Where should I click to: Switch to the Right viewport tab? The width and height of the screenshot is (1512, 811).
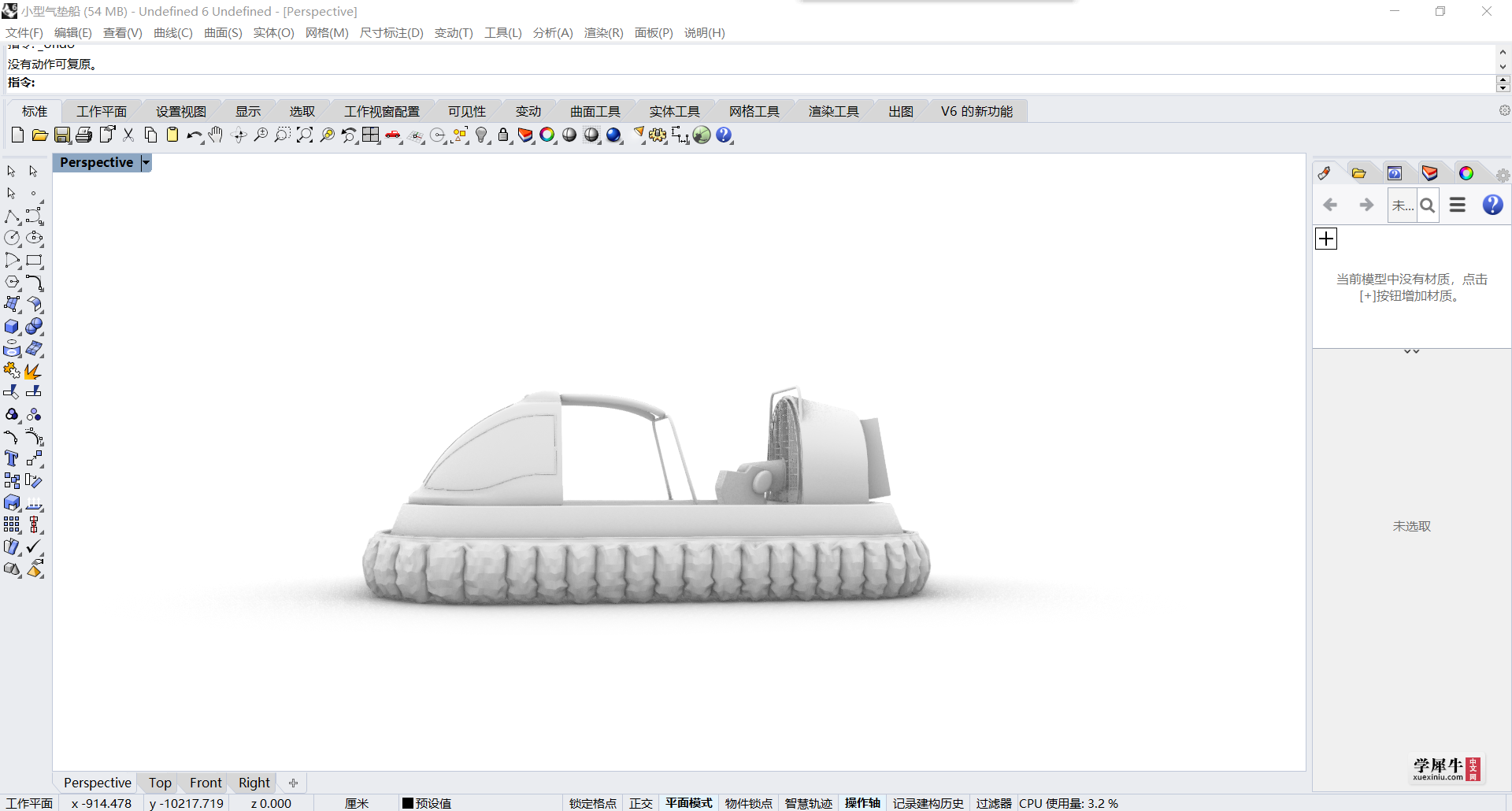tap(254, 783)
